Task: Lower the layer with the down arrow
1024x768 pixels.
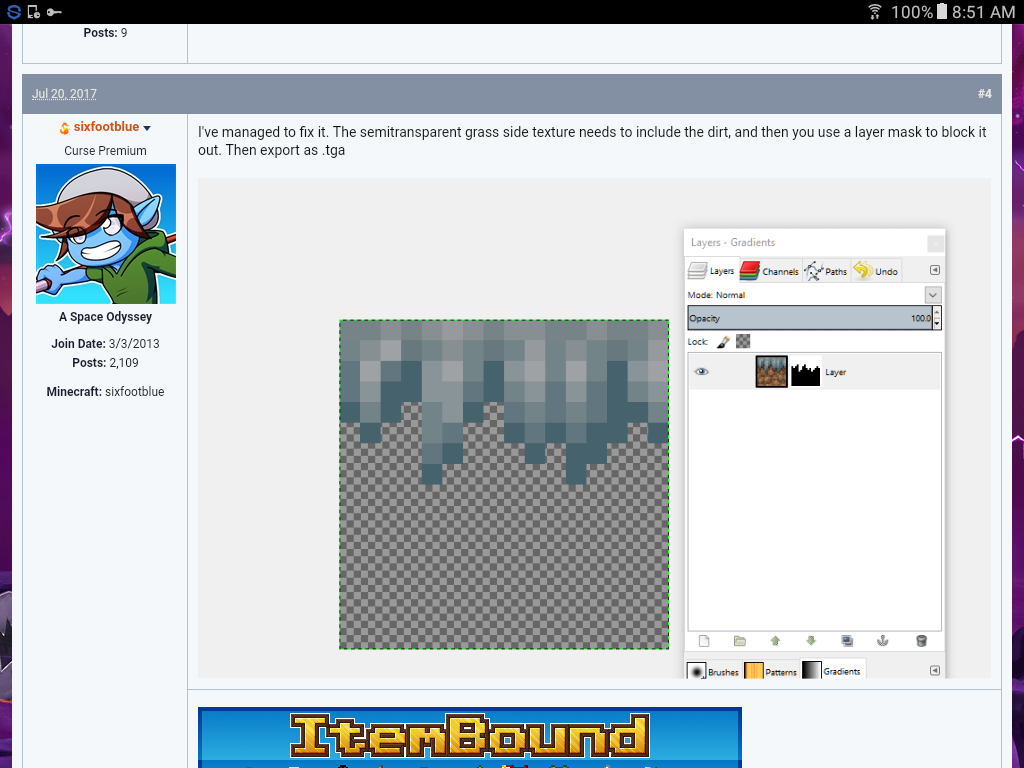Action: (x=811, y=641)
